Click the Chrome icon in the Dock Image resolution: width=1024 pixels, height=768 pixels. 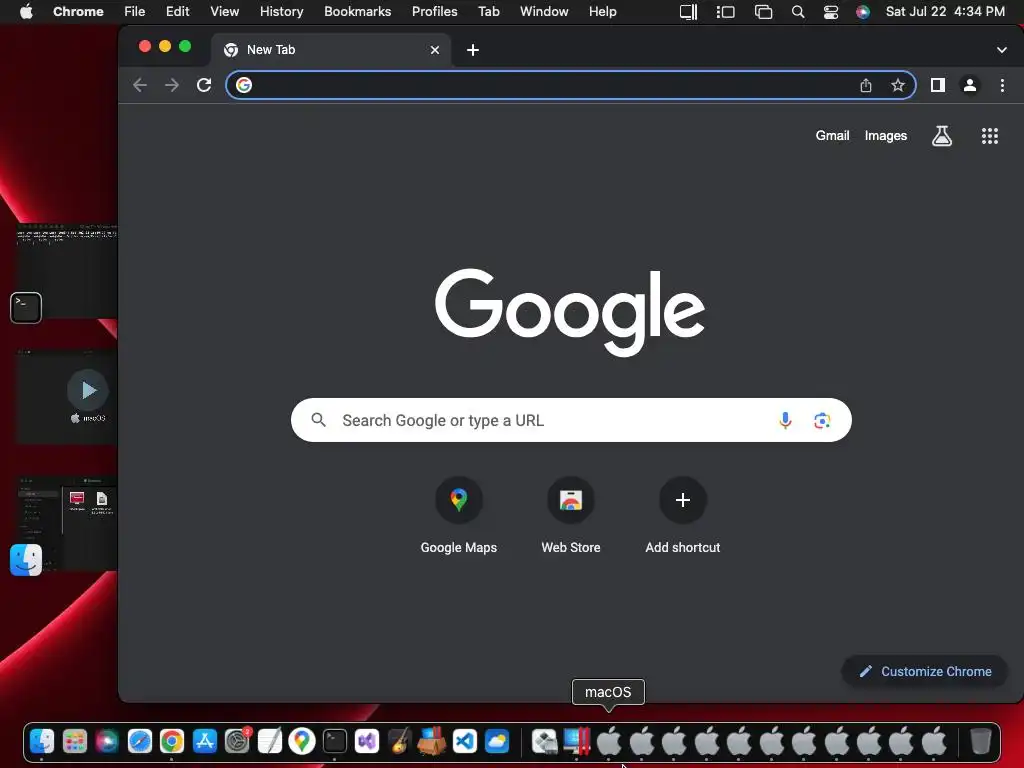point(172,741)
